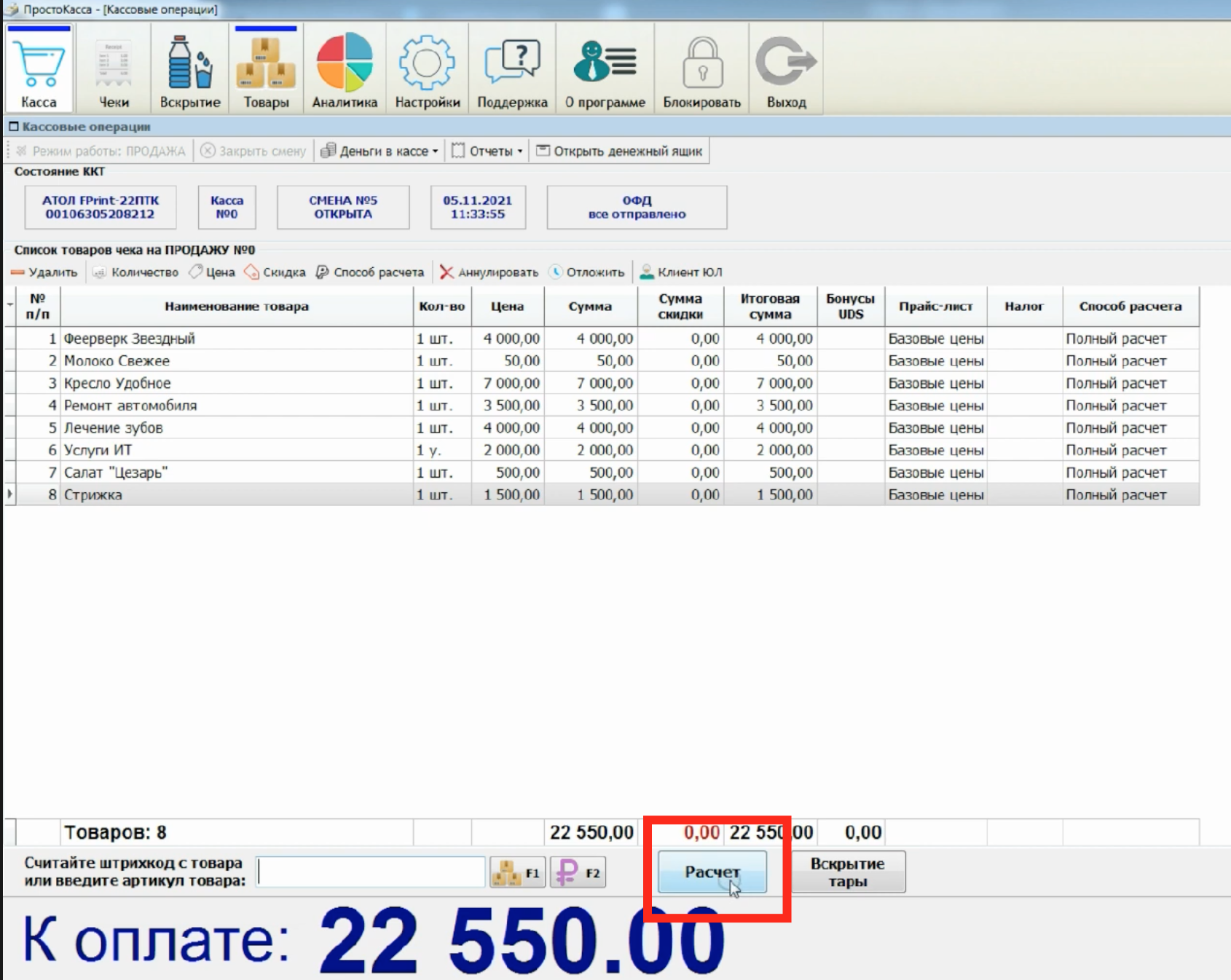Open the Чеки receipts section

point(114,68)
